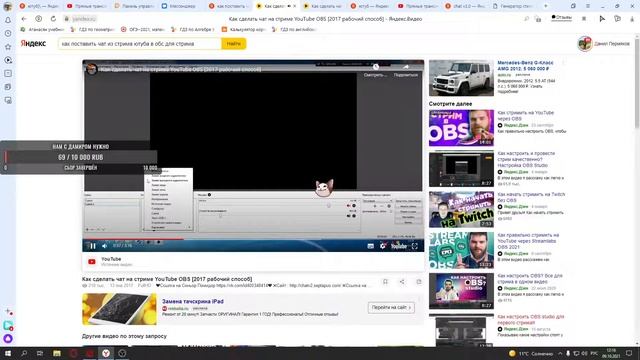The image size is (640, 360).
Task: Click the downloads icon in browser toolbar
Action: tap(632, 19)
